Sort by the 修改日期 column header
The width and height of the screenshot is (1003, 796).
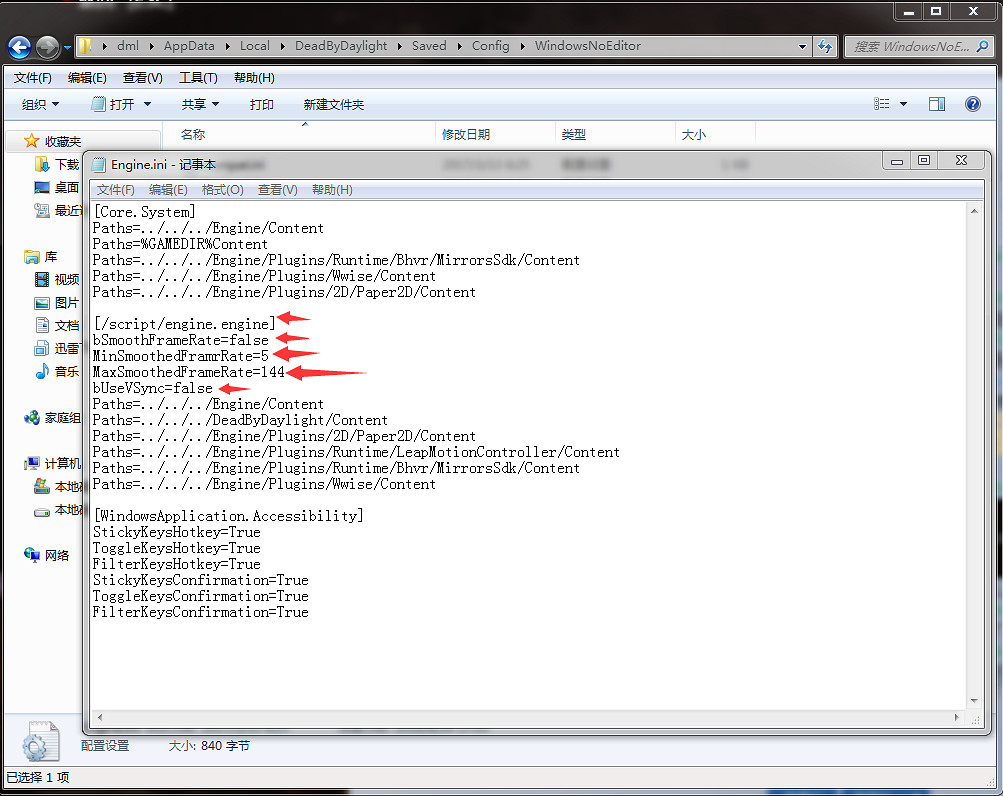(x=465, y=134)
